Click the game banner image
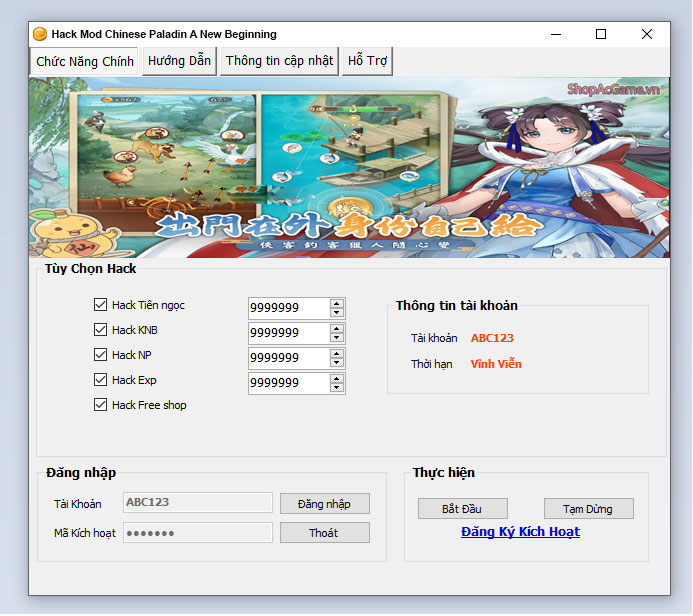Screen dimensions: 693x616 (x=349, y=168)
